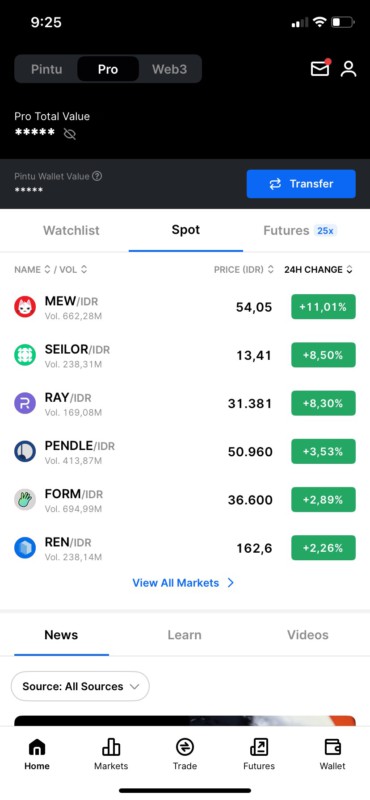Tap the PENDLE +3,53% change badge

point(324,452)
